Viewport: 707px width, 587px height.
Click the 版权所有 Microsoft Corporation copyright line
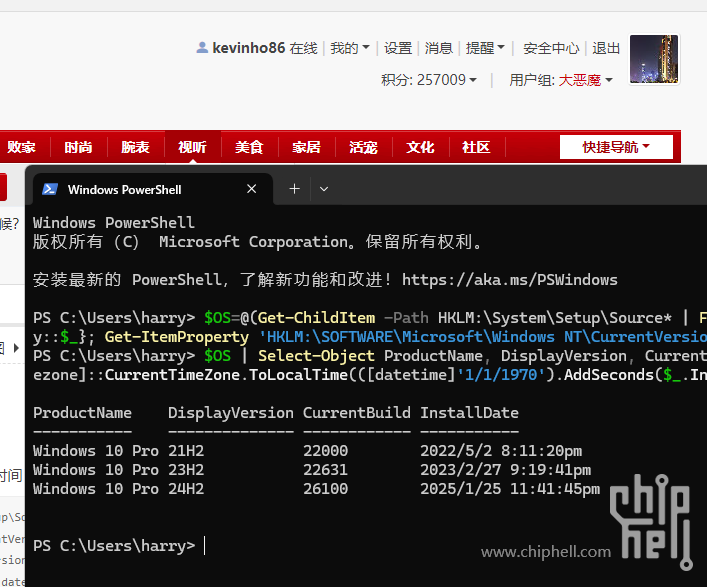[x=258, y=242]
